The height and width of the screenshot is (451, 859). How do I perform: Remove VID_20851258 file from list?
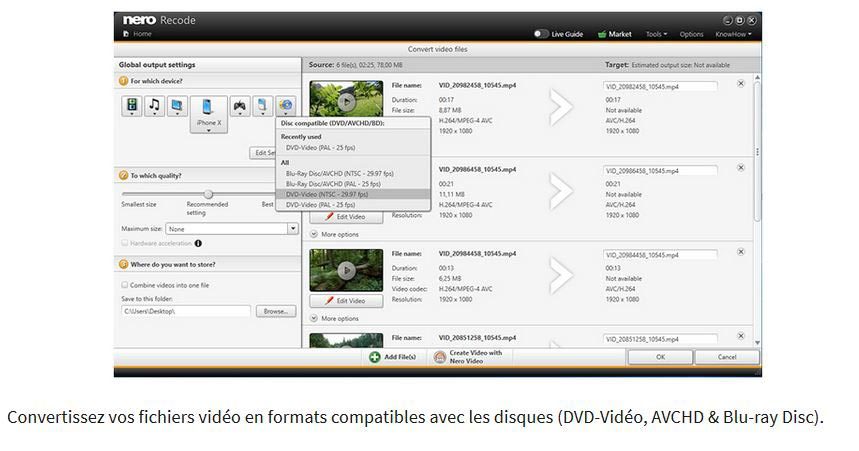pos(741,336)
